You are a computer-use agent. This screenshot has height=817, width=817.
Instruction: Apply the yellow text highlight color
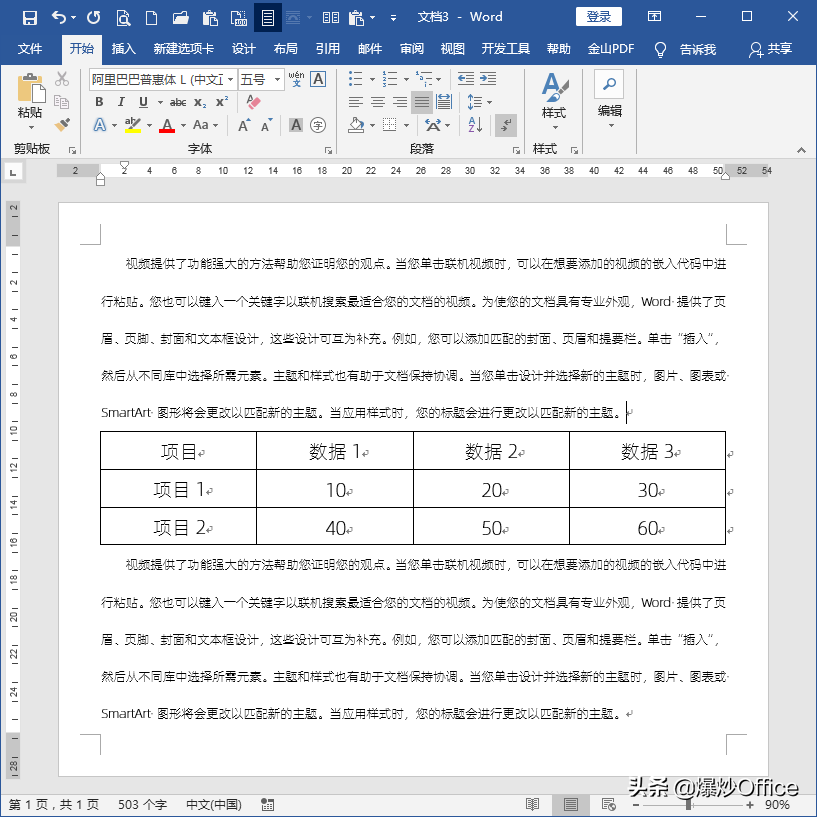pyautogui.click(x=132, y=125)
